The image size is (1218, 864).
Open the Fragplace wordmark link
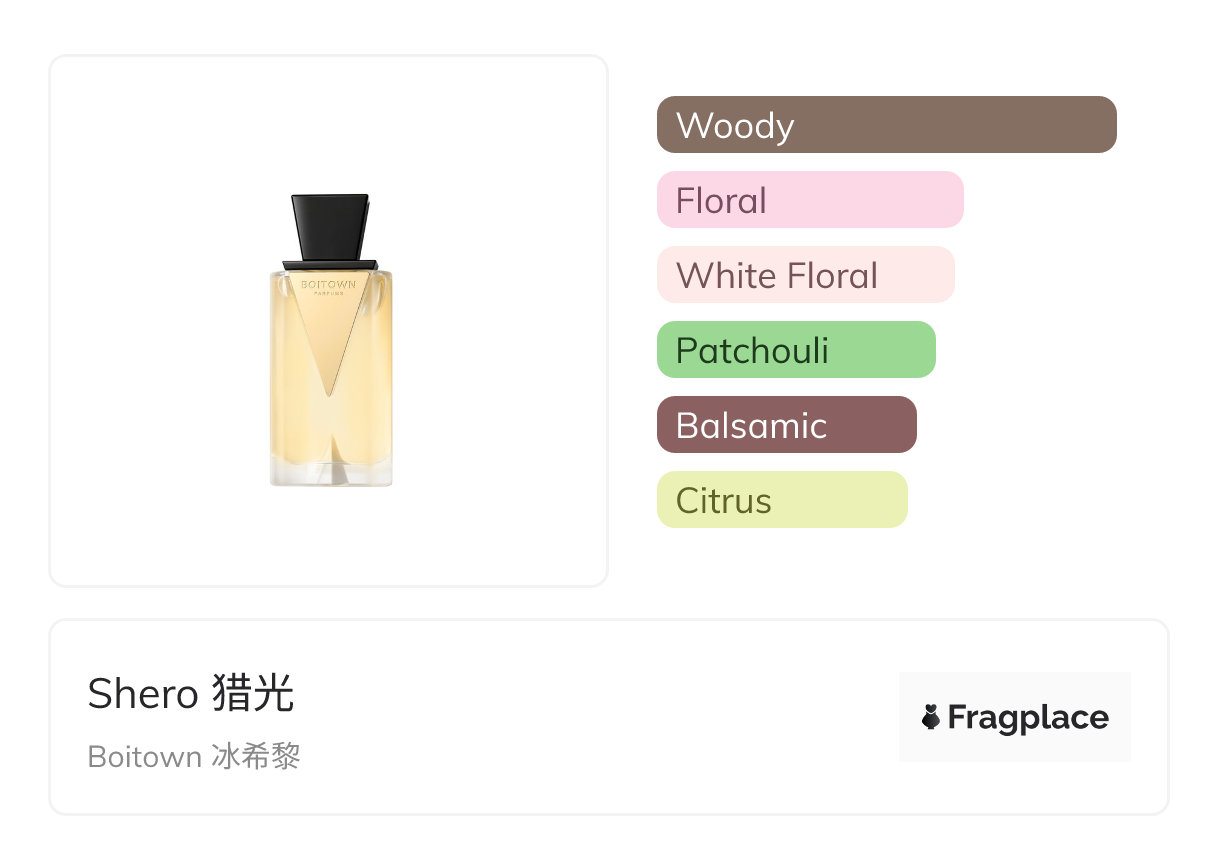tap(1028, 717)
